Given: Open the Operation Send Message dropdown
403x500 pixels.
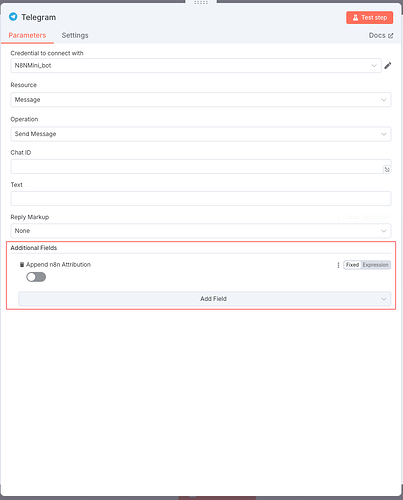Looking at the screenshot, I should point(201,134).
